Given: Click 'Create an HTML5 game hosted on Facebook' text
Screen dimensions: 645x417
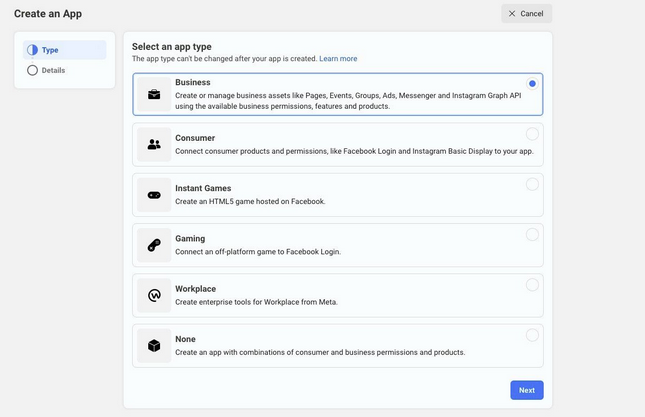Looking at the screenshot, I should 250,201.
